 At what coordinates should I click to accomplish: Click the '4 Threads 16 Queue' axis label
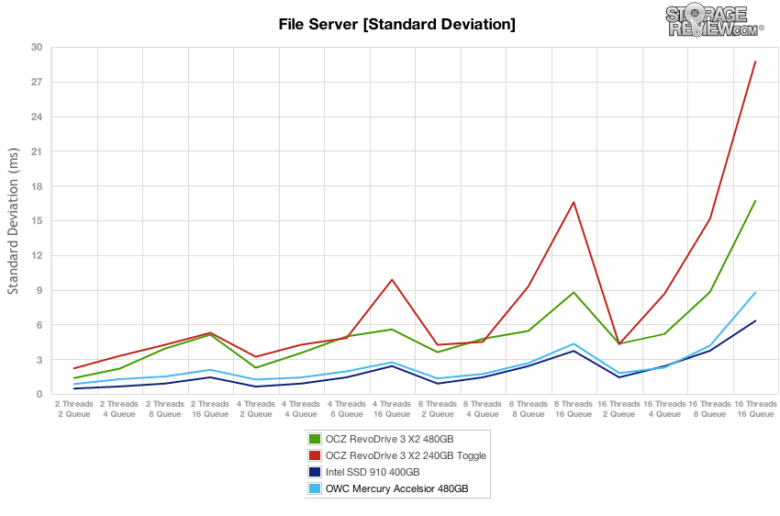[391, 409]
